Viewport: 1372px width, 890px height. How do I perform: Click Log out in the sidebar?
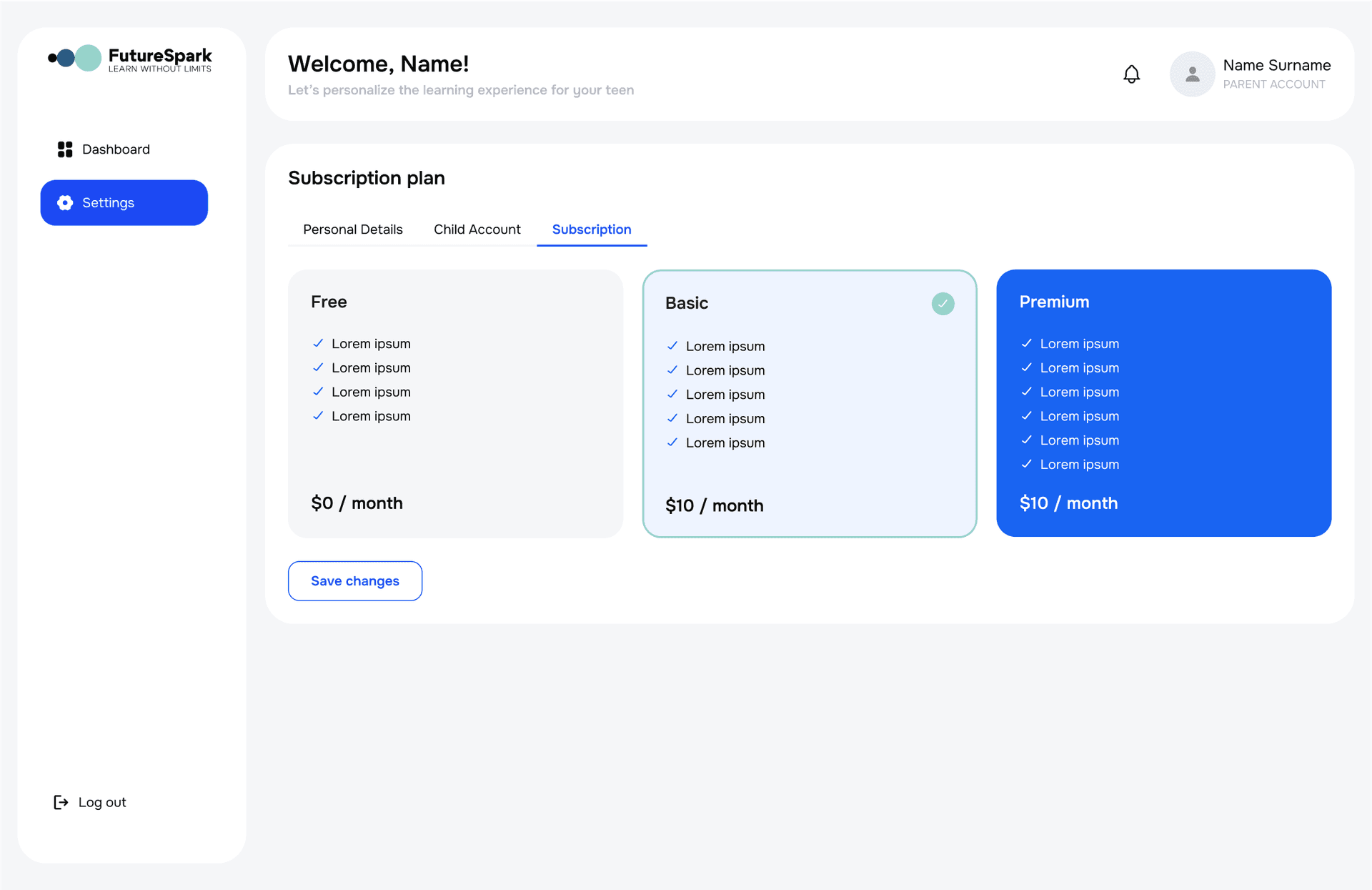click(101, 801)
